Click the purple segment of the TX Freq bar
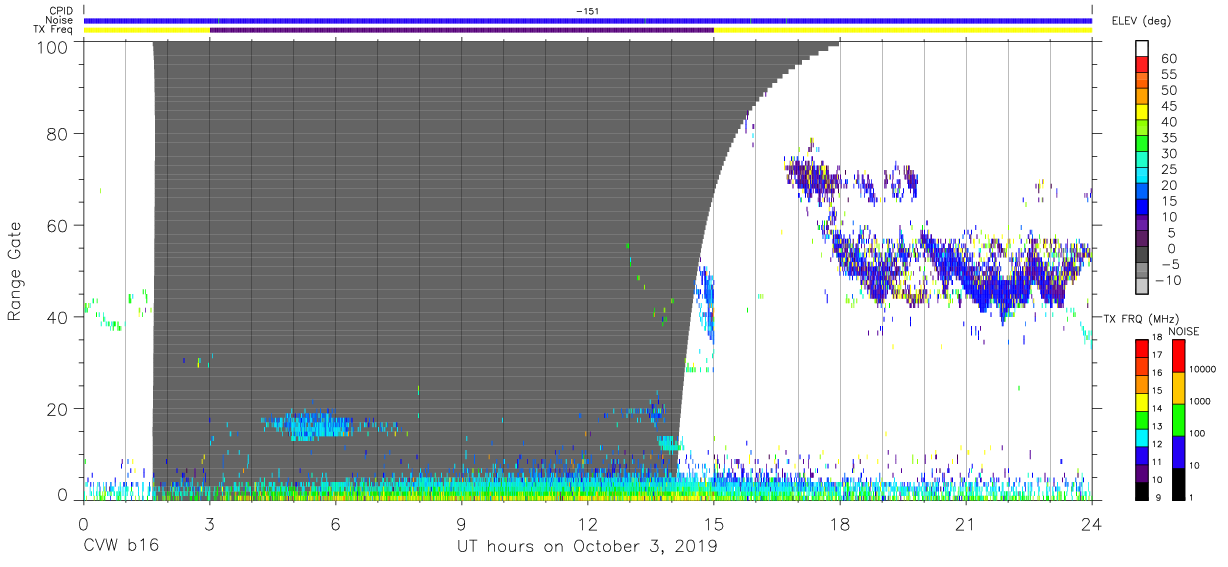 pos(461,30)
